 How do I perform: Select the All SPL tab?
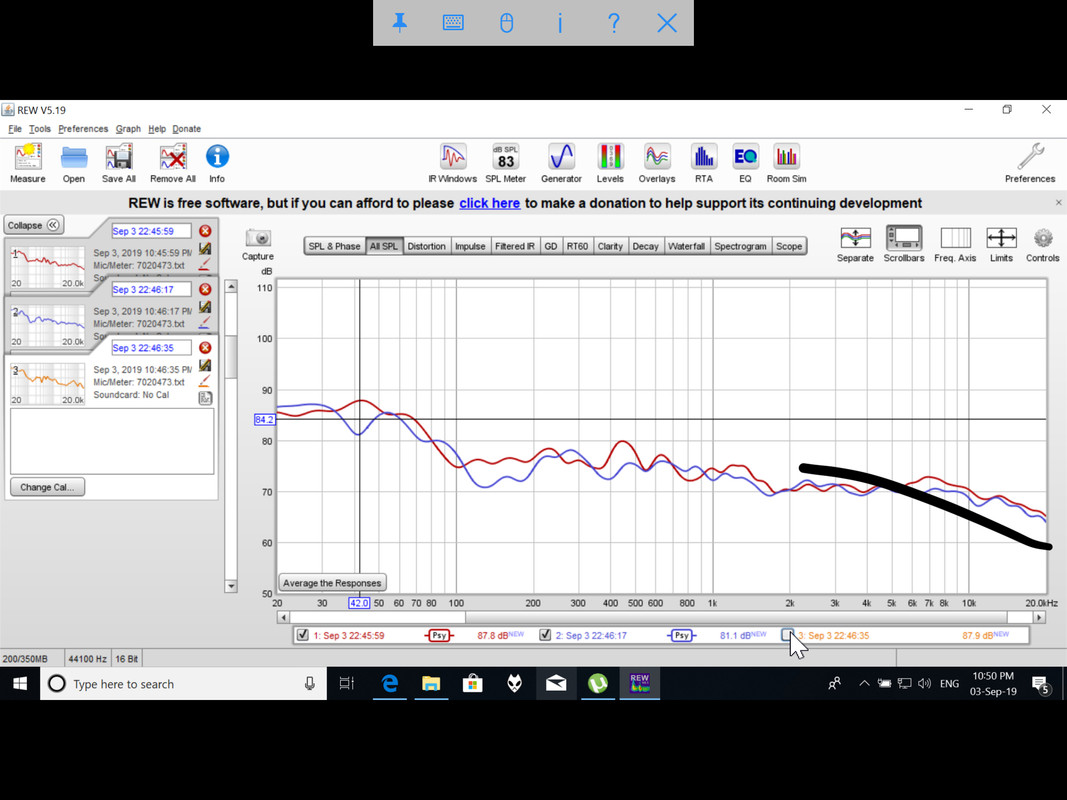(x=384, y=246)
